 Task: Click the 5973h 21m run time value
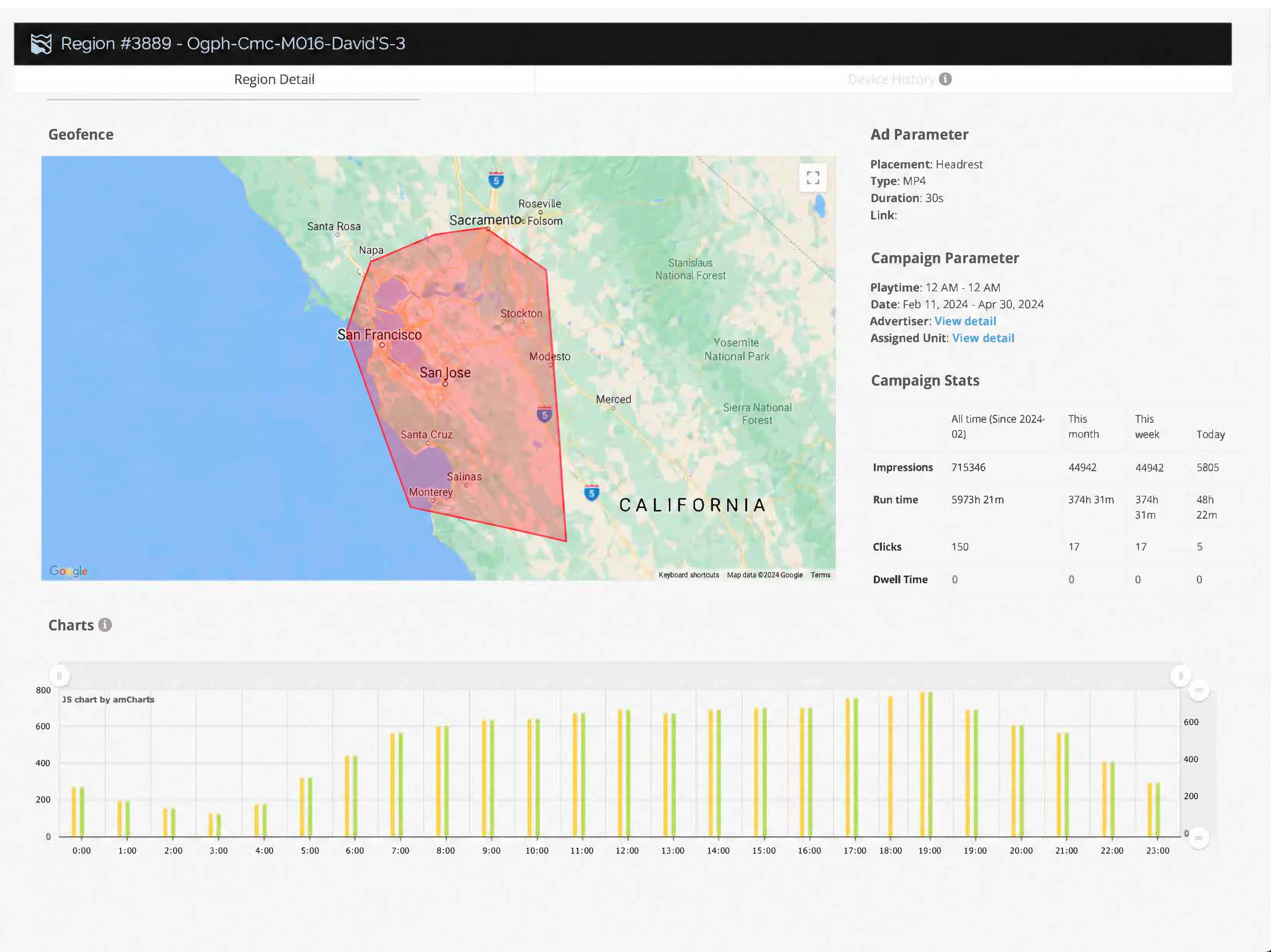[977, 500]
